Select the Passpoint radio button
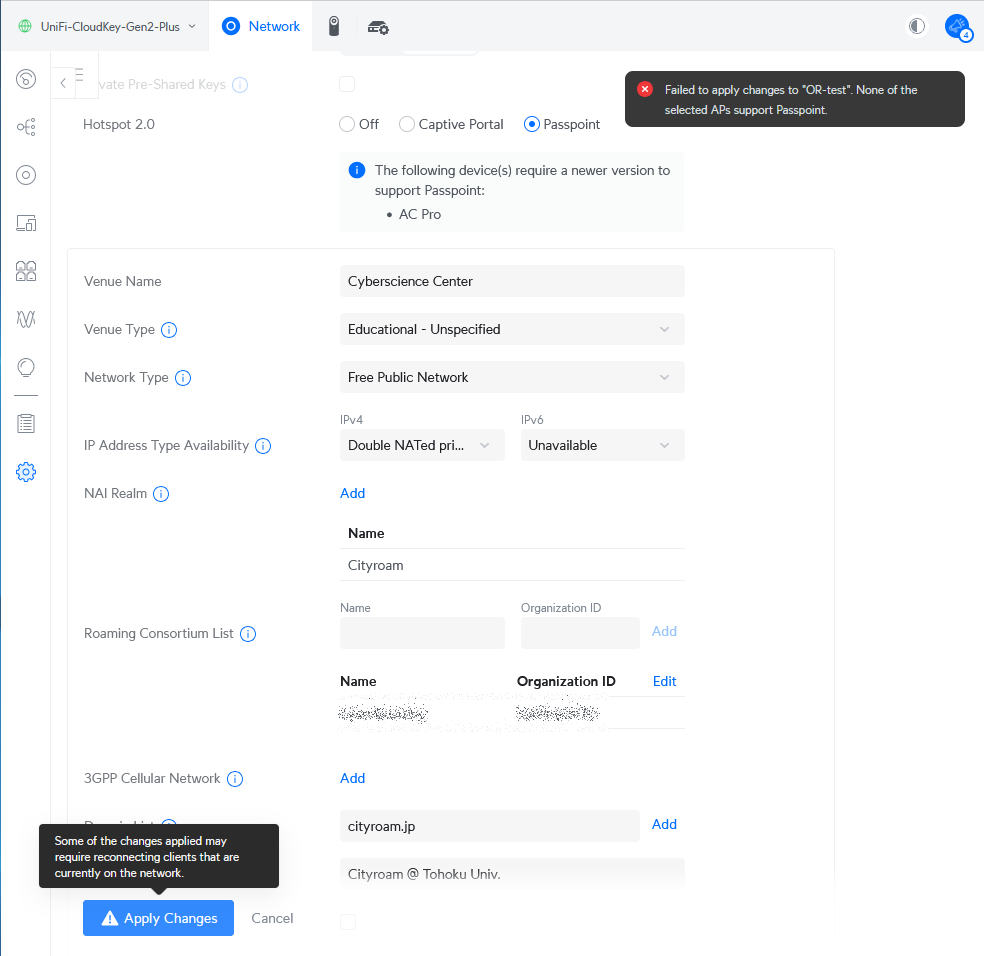The width and height of the screenshot is (984, 956). tap(530, 124)
